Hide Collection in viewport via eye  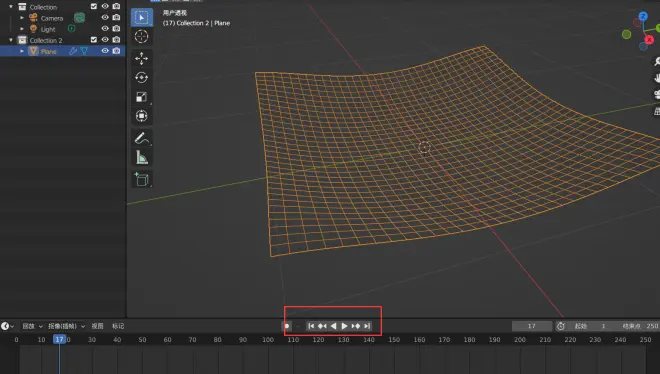(105, 6)
